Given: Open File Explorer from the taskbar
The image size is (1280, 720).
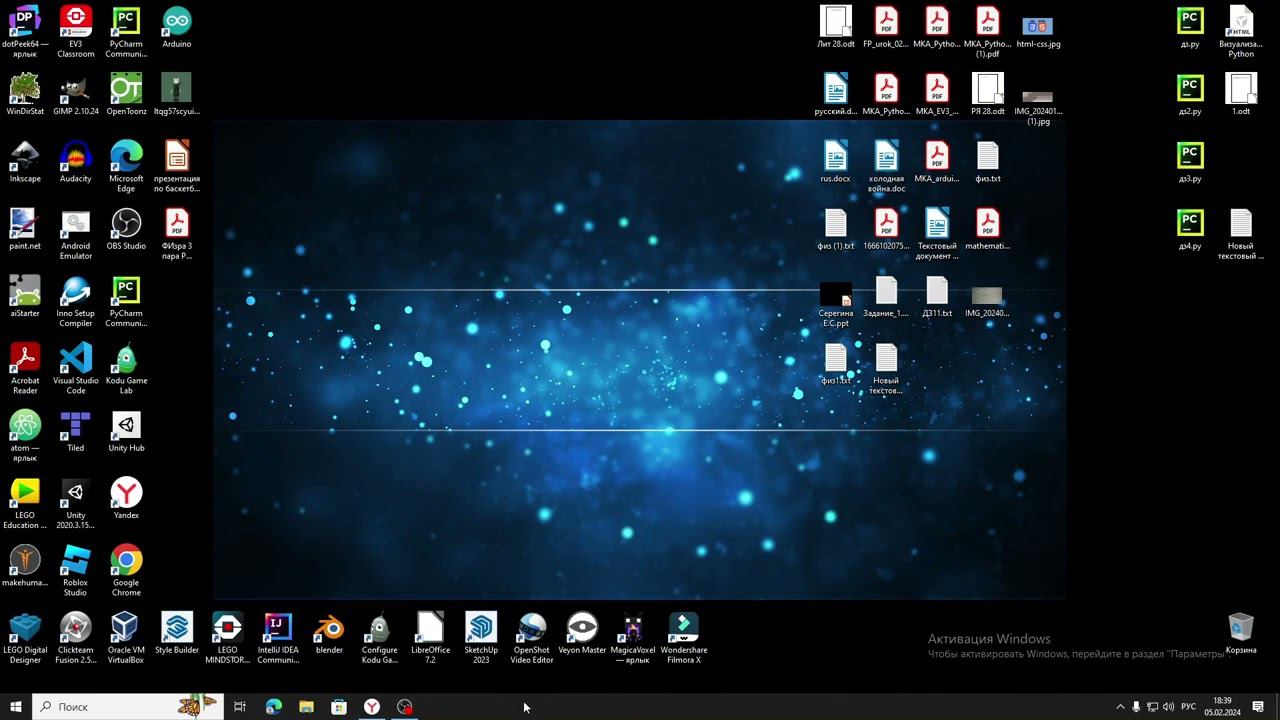Looking at the screenshot, I should (x=306, y=707).
